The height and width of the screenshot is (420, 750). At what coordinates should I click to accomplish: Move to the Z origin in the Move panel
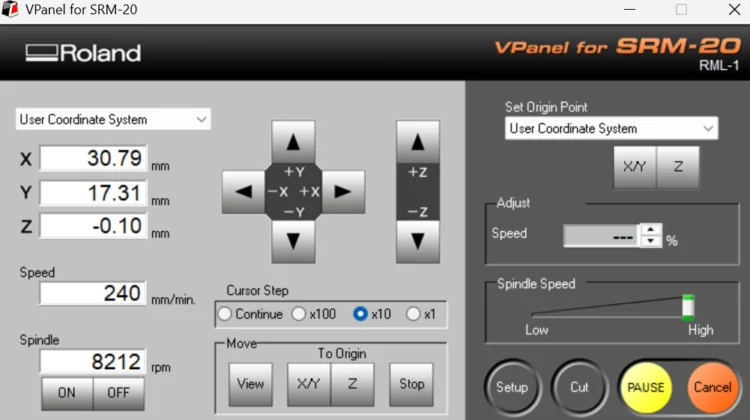(353, 384)
